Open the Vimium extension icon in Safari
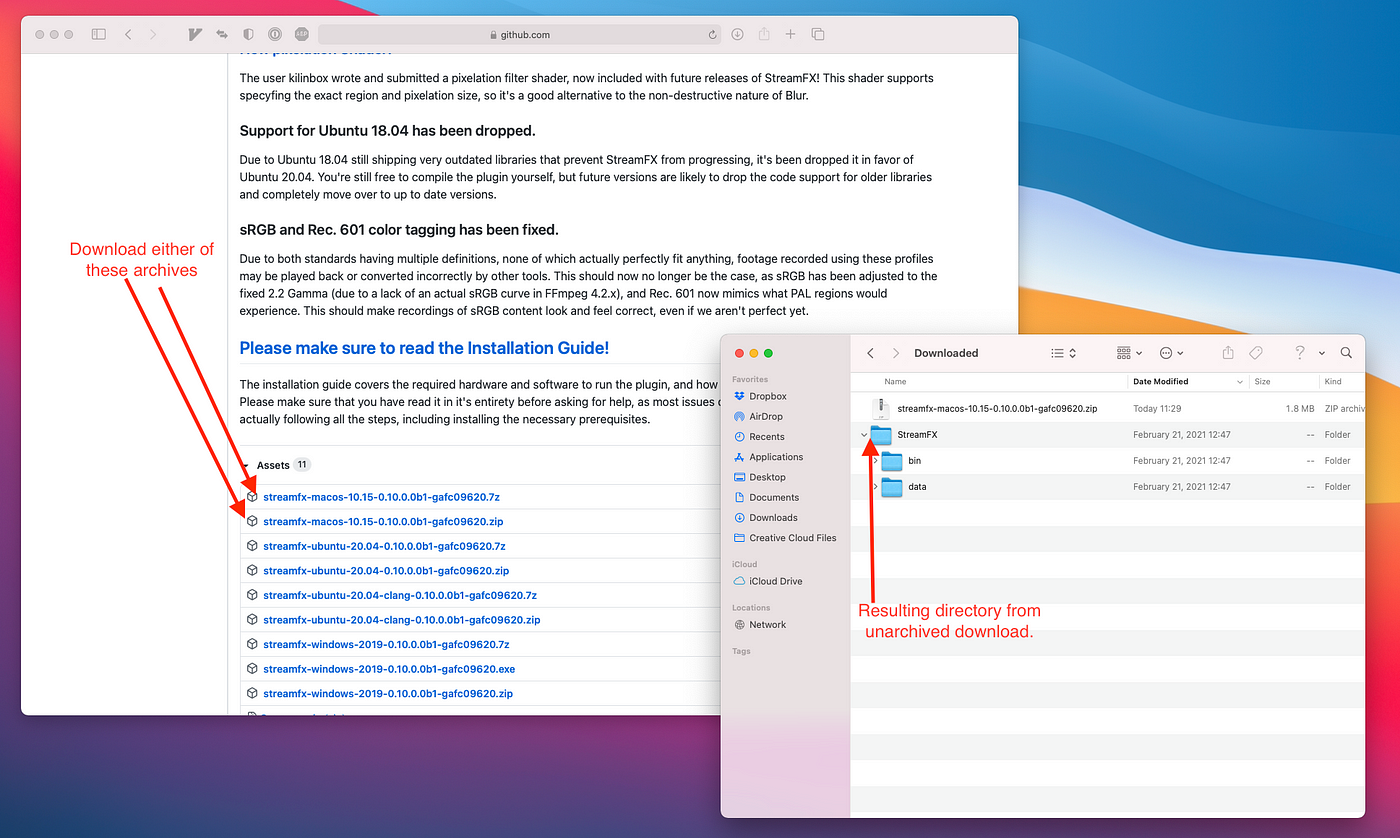This screenshot has width=1400, height=838. pyautogui.click(x=195, y=34)
